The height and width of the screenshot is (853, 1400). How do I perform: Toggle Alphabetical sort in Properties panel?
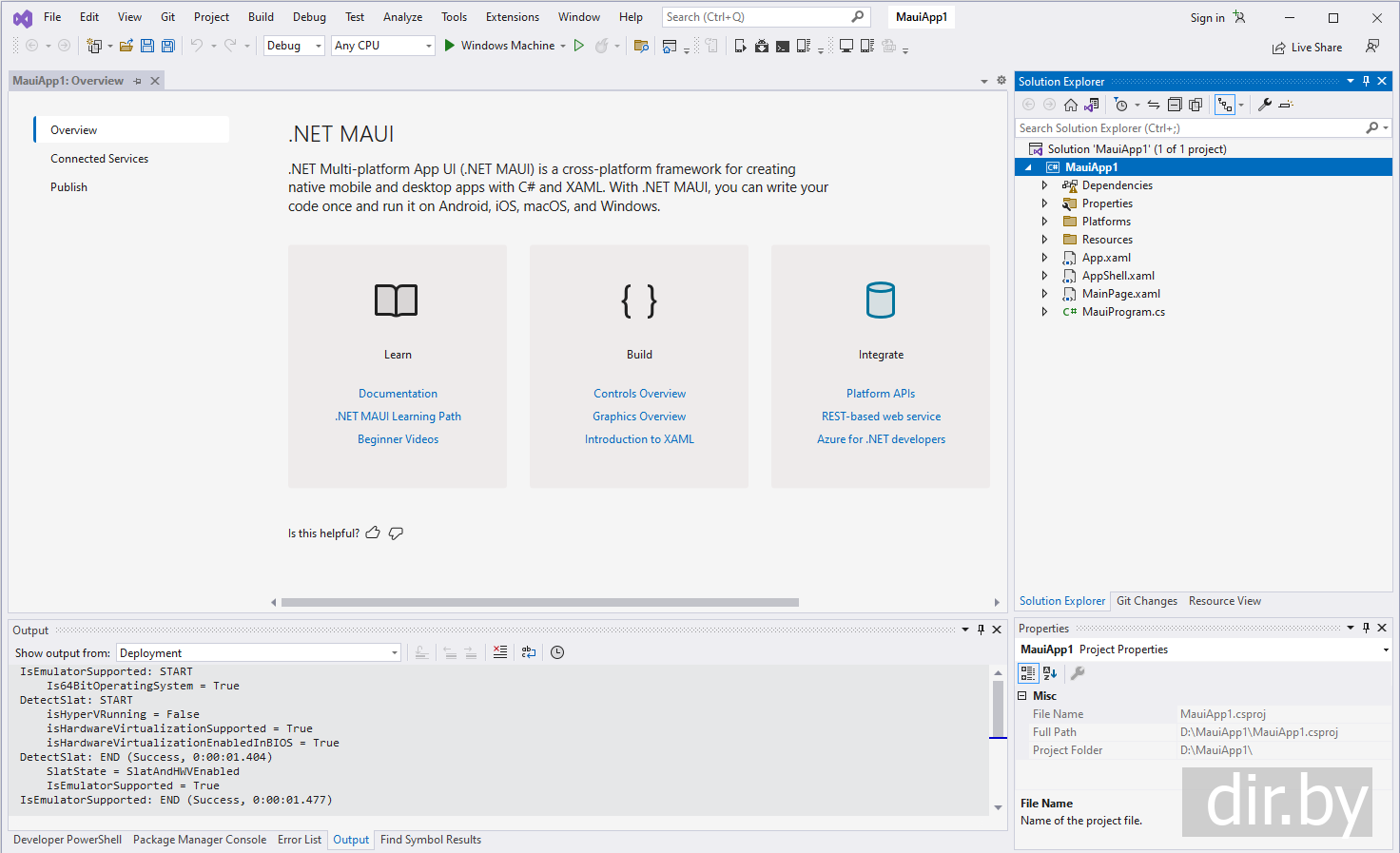pos(1050,673)
